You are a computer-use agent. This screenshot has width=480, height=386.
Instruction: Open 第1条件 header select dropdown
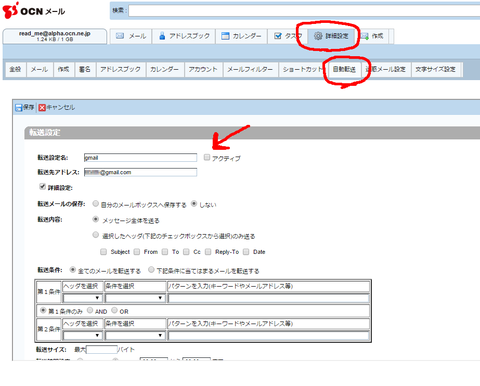pos(82,298)
